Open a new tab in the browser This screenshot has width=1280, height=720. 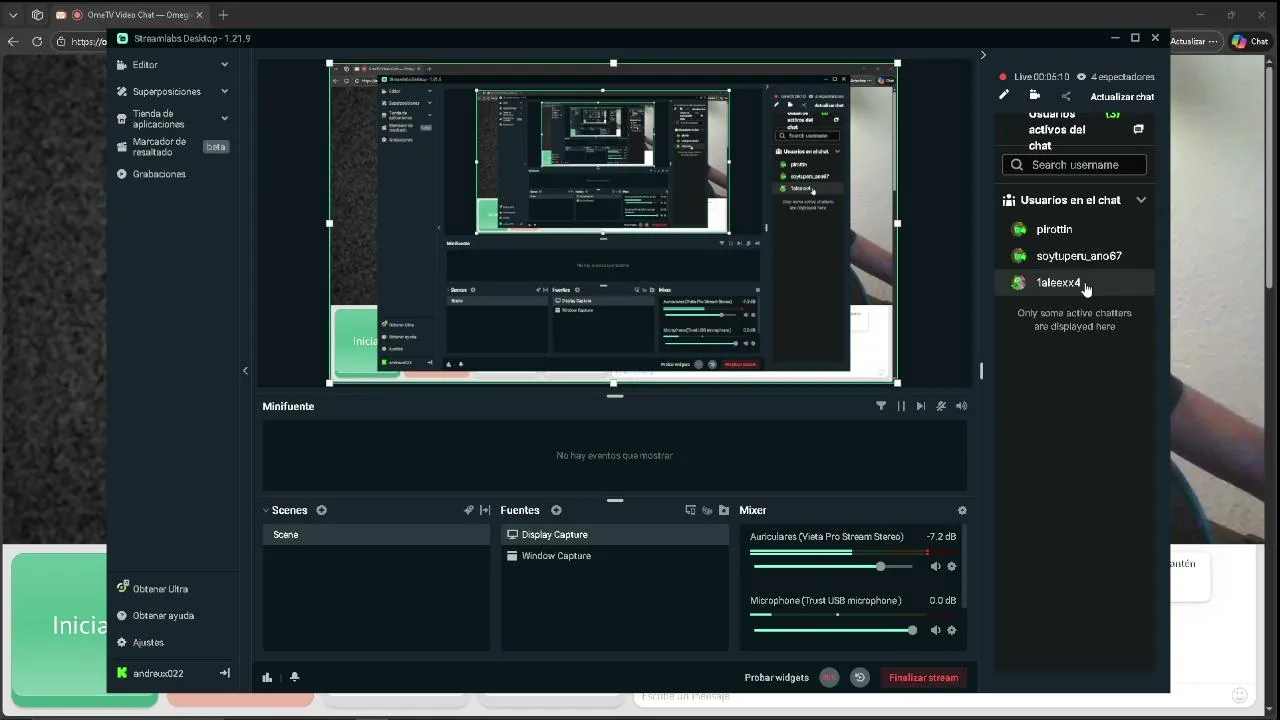pos(223,15)
